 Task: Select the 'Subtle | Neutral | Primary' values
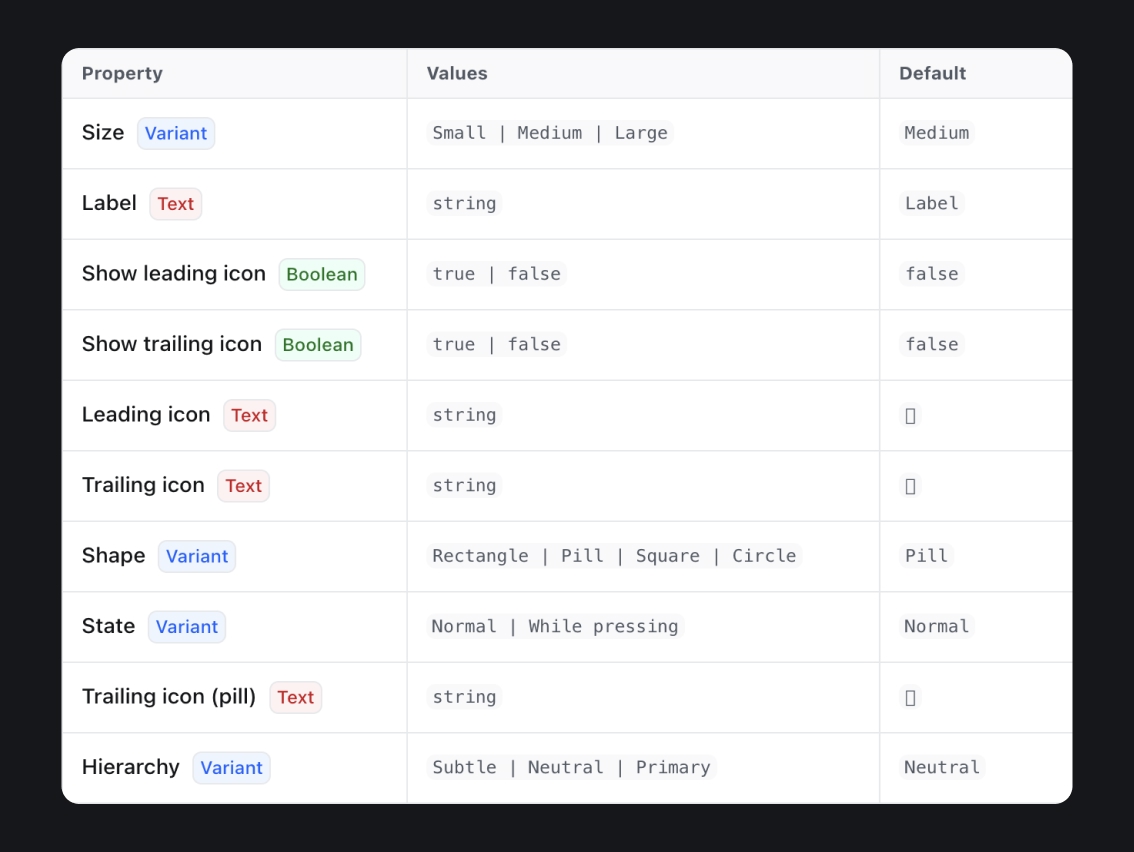click(571, 767)
